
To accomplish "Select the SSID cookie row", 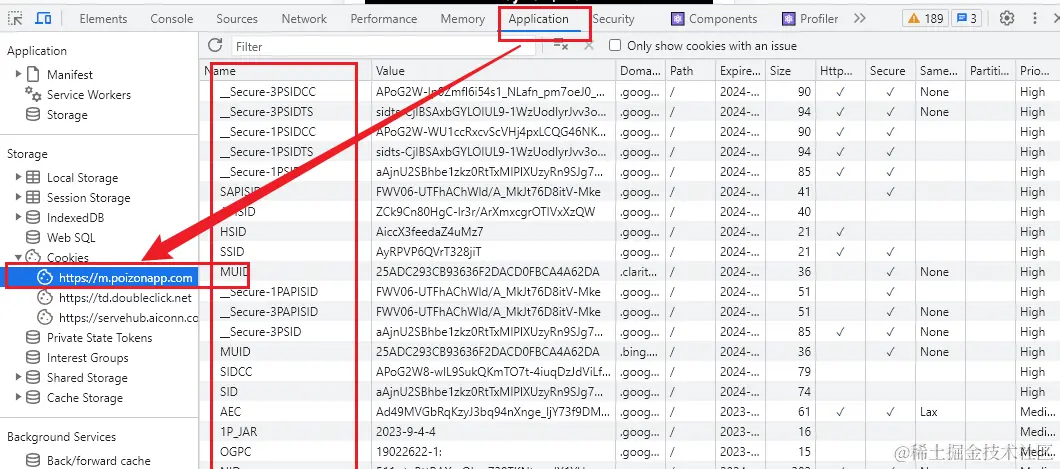I will click(629, 251).
